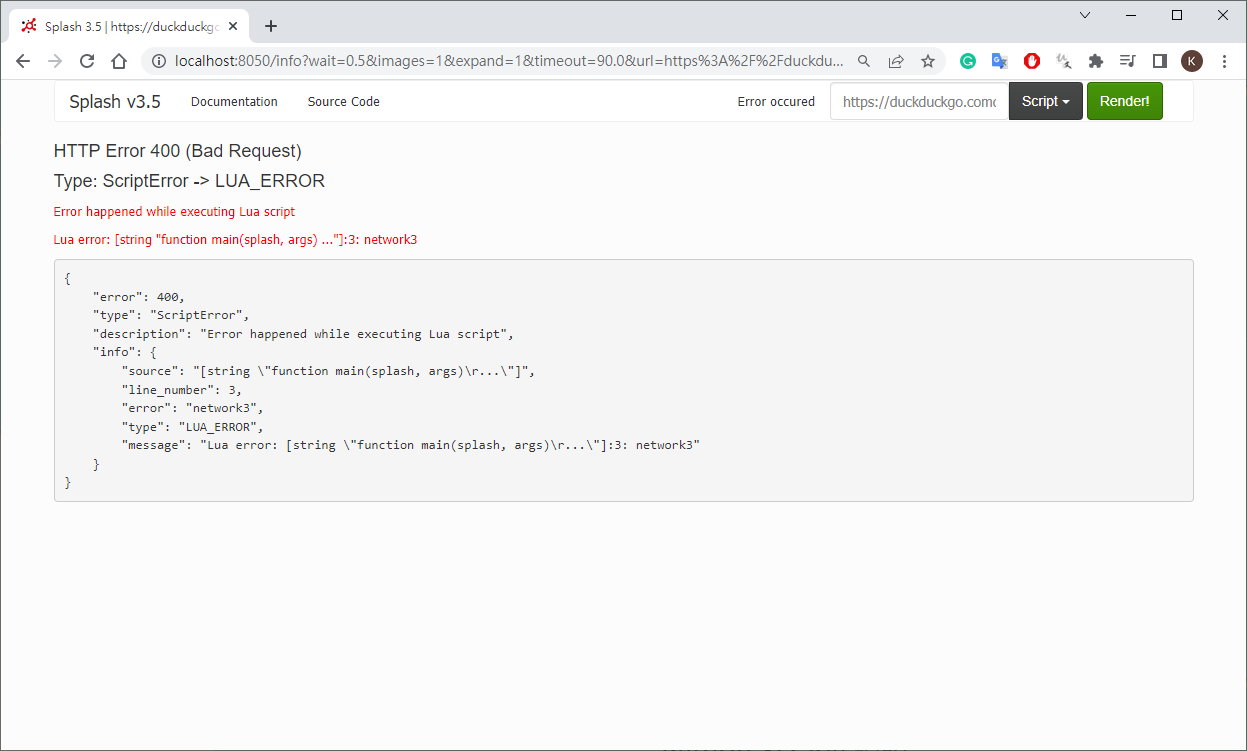Open the Documentation link in the navbar
Screen dimensions: 1247x751
tap(234, 101)
